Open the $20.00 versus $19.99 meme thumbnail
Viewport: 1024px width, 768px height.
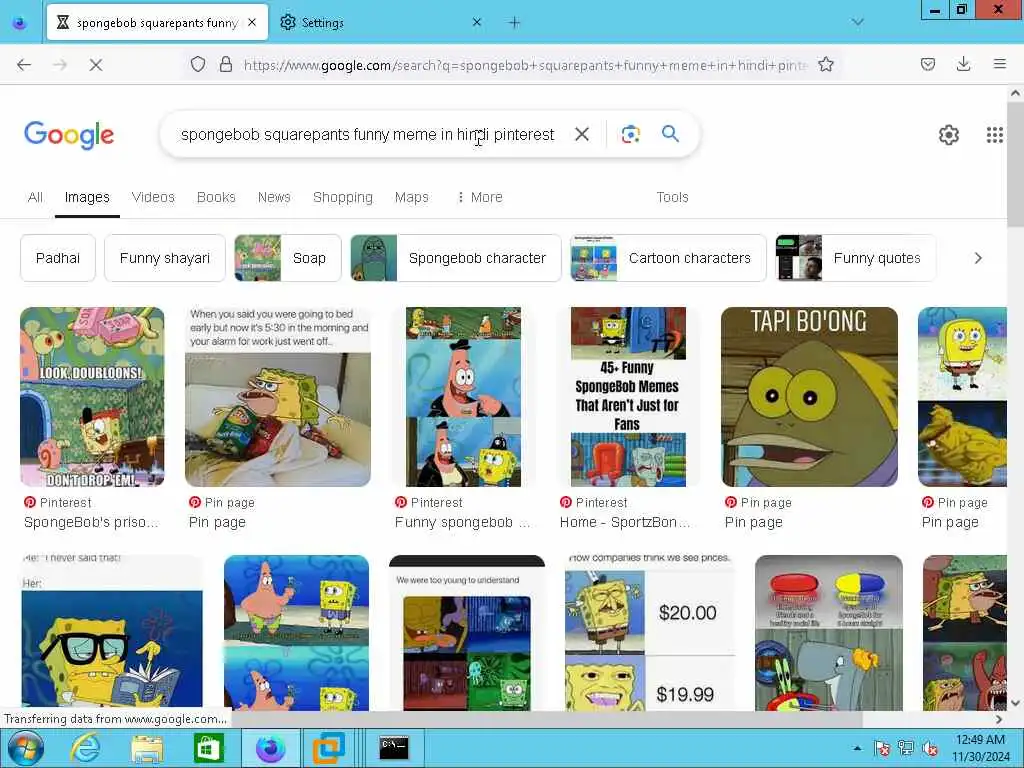pyautogui.click(x=650, y=633)
